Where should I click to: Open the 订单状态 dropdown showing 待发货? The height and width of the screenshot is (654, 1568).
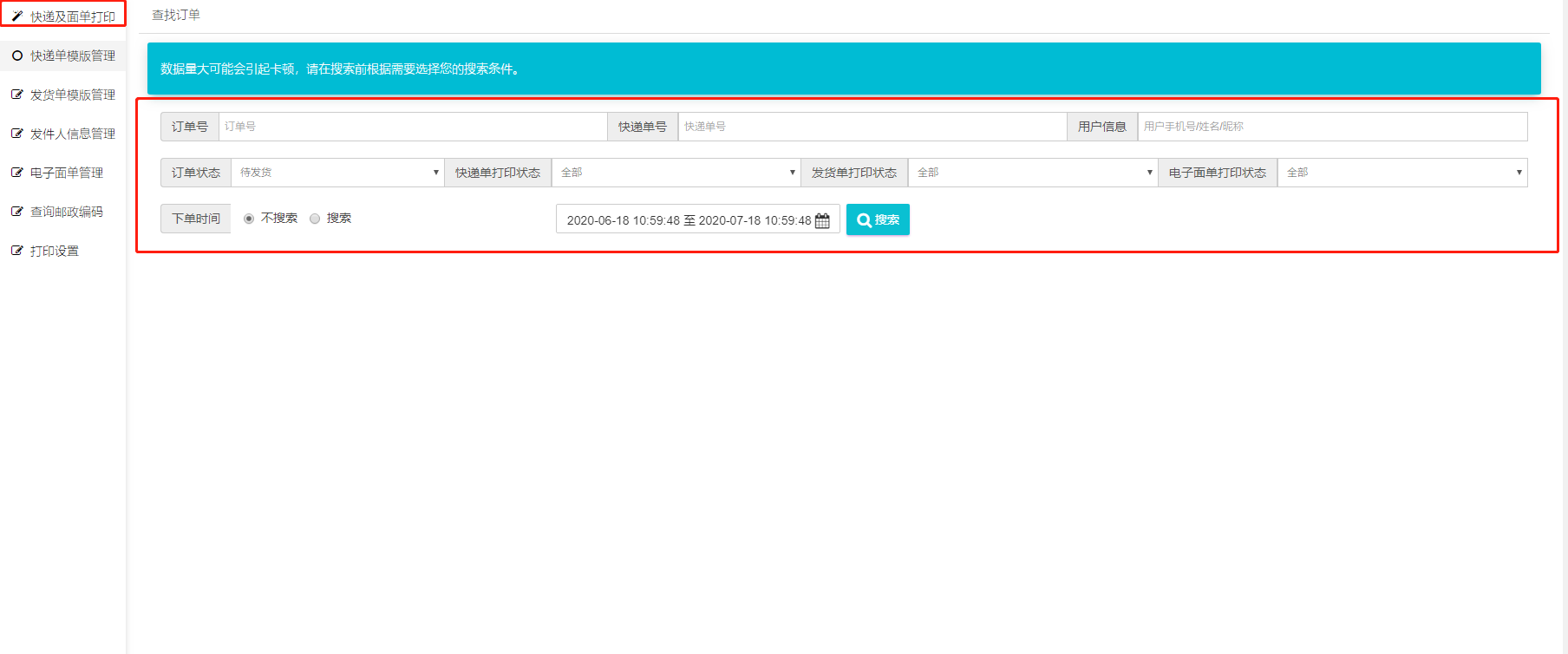[337, 173]
